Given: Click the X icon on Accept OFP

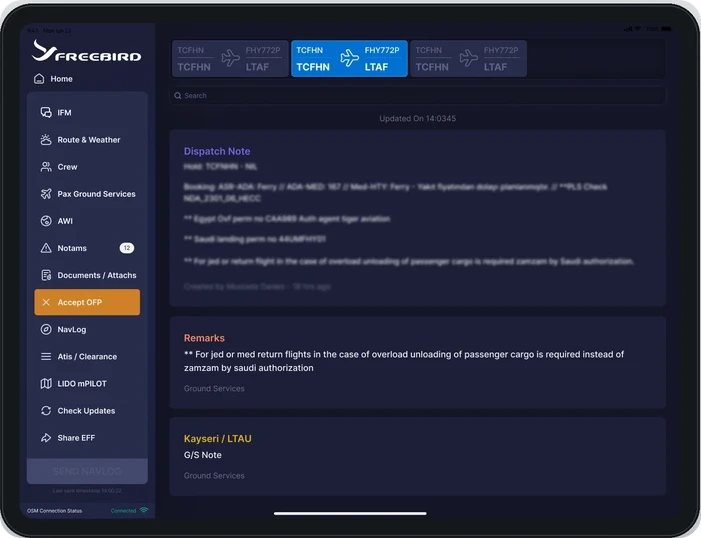Looking at the screenshot, I should 46,302.
